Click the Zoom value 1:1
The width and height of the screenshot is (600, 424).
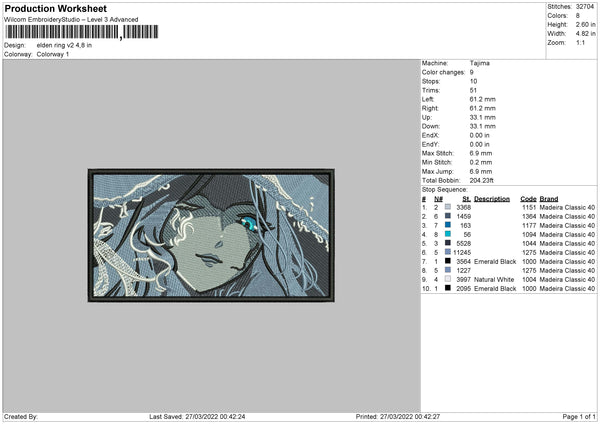click(580, 42)
